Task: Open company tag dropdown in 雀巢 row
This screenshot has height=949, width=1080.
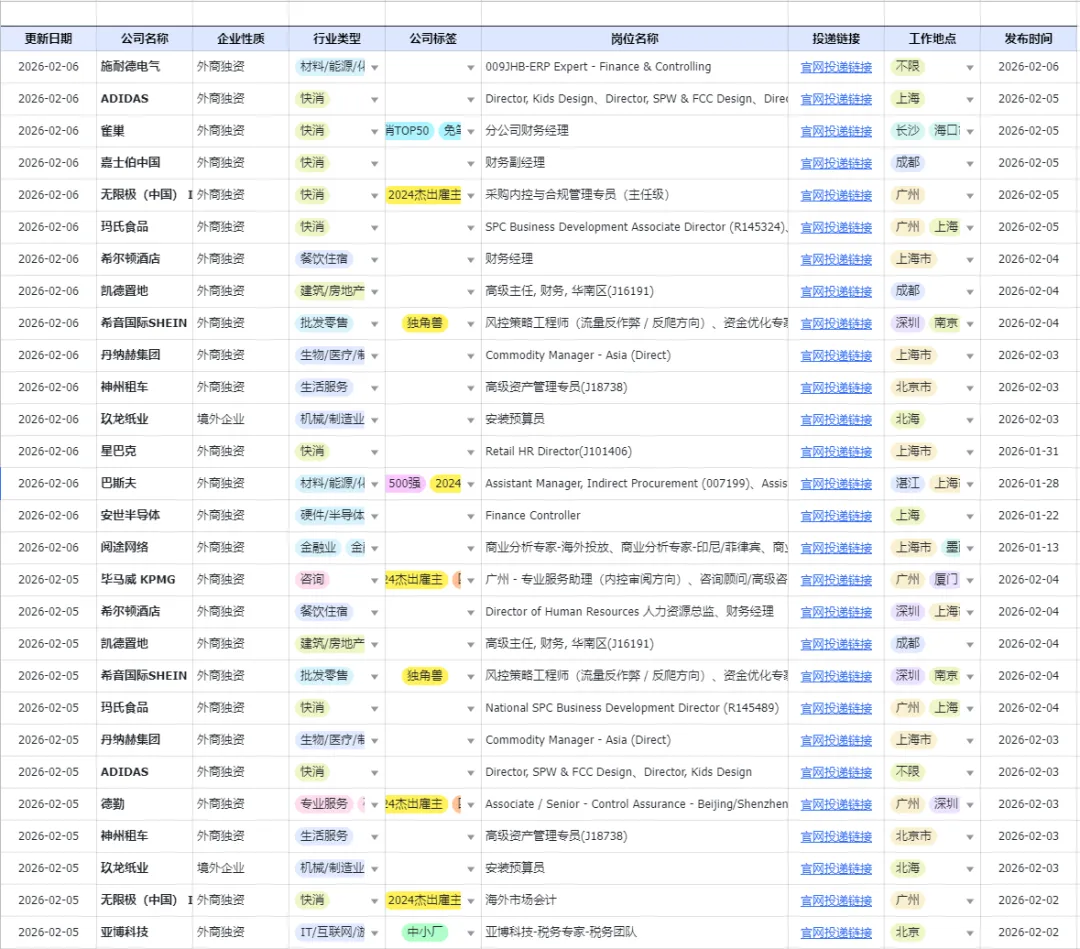Action: [x=470, y=132]
